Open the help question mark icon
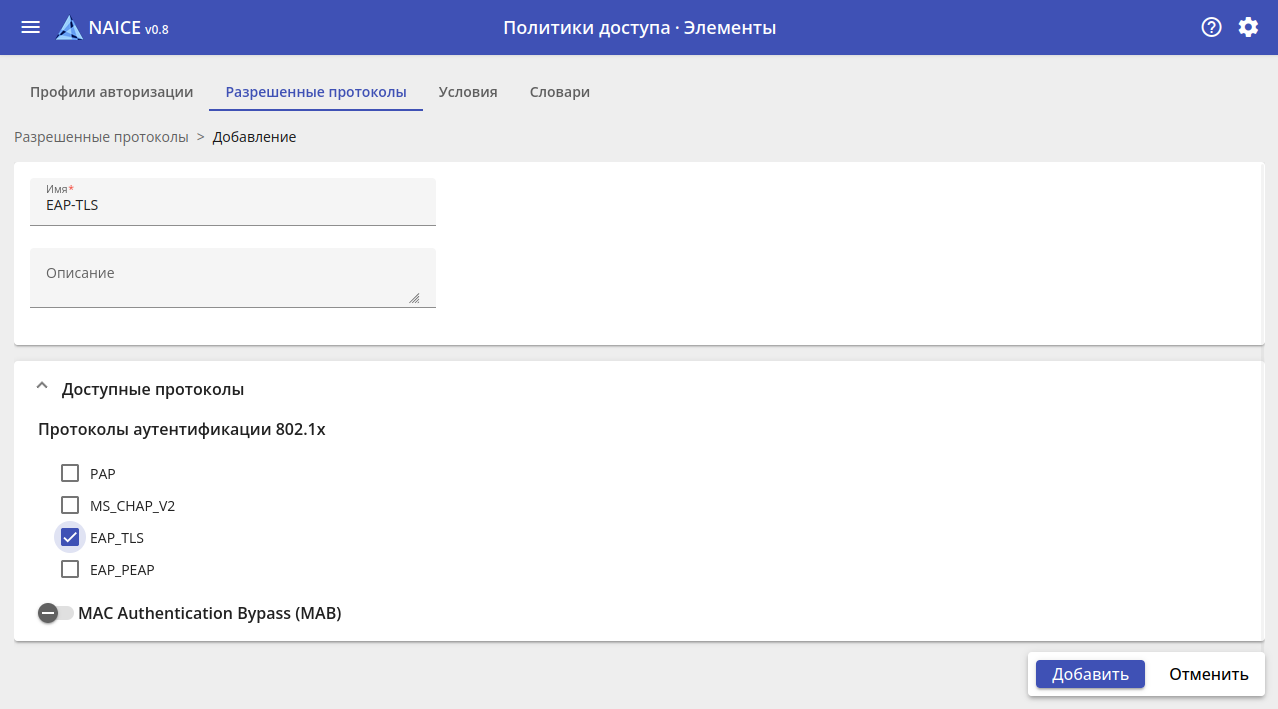 coord(1211,27)
